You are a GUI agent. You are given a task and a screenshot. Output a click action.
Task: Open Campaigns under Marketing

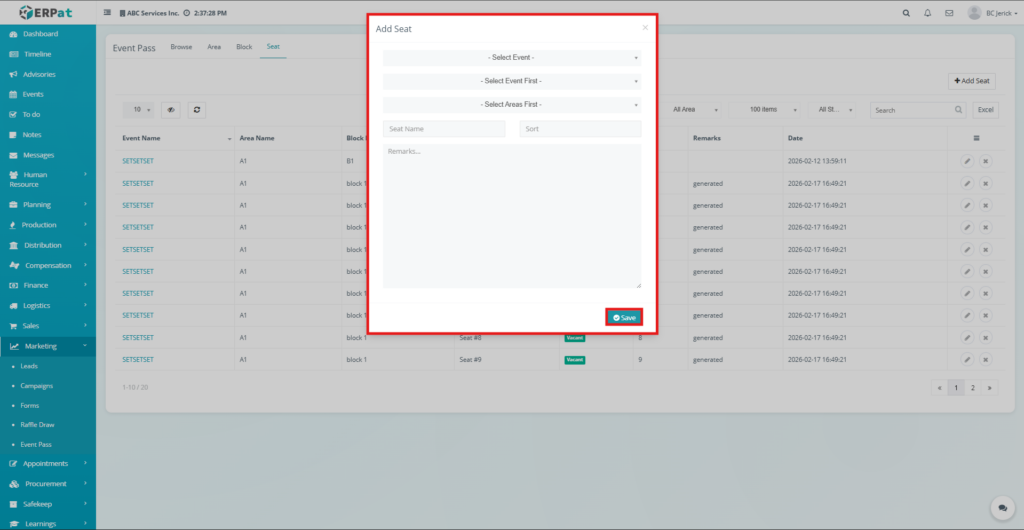coord(37,386)
